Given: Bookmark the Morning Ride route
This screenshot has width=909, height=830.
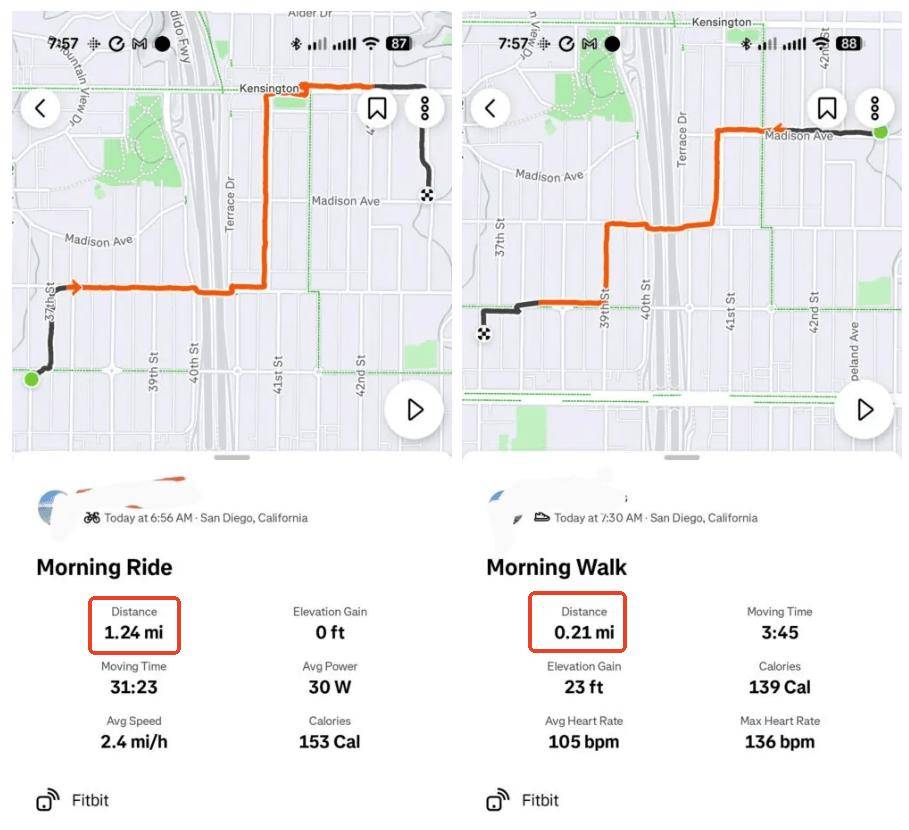Looking at the screenshot, I should pyautogui.click(x=377, y=108).
